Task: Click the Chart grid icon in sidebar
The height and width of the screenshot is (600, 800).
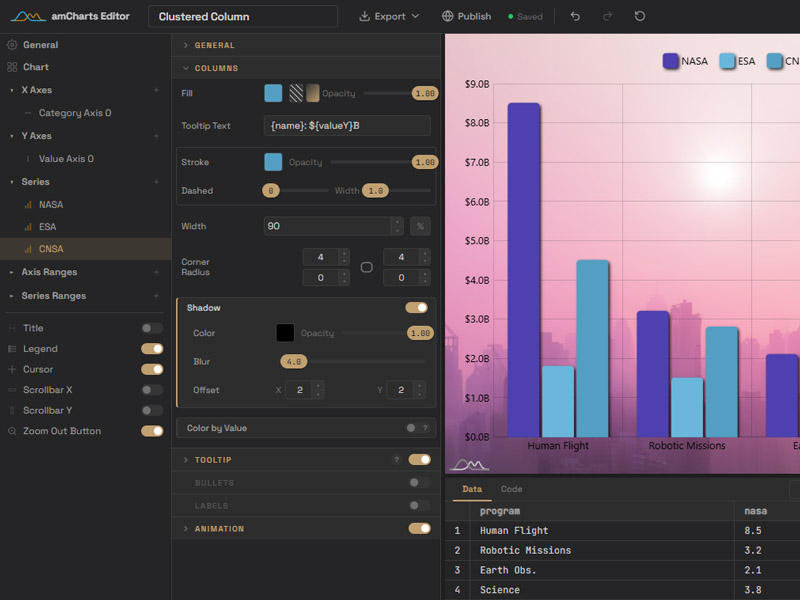Action: (12, 67)
